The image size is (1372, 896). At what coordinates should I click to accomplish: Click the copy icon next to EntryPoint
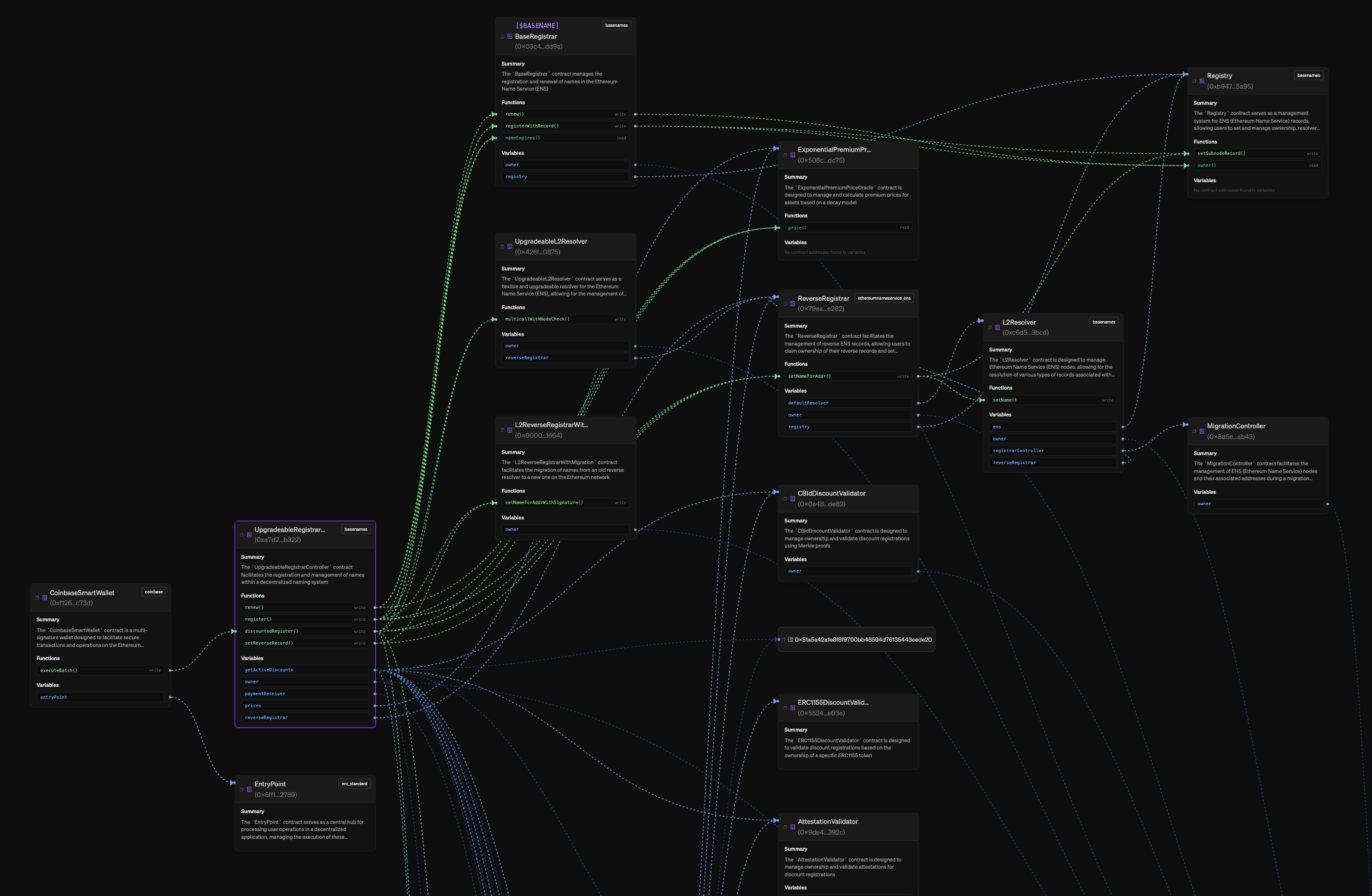242,789
